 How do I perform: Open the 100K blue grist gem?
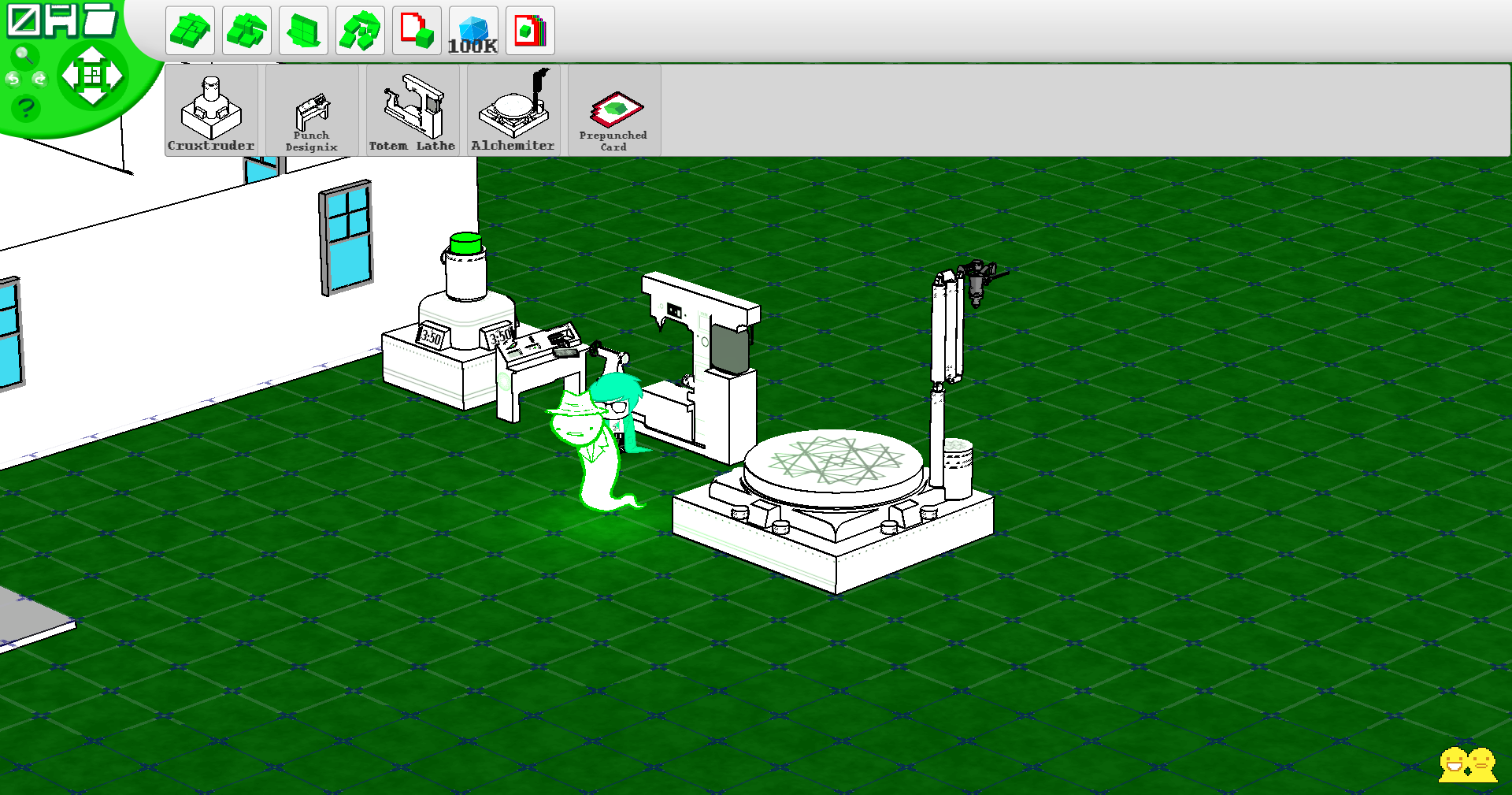tap(473, 31)
